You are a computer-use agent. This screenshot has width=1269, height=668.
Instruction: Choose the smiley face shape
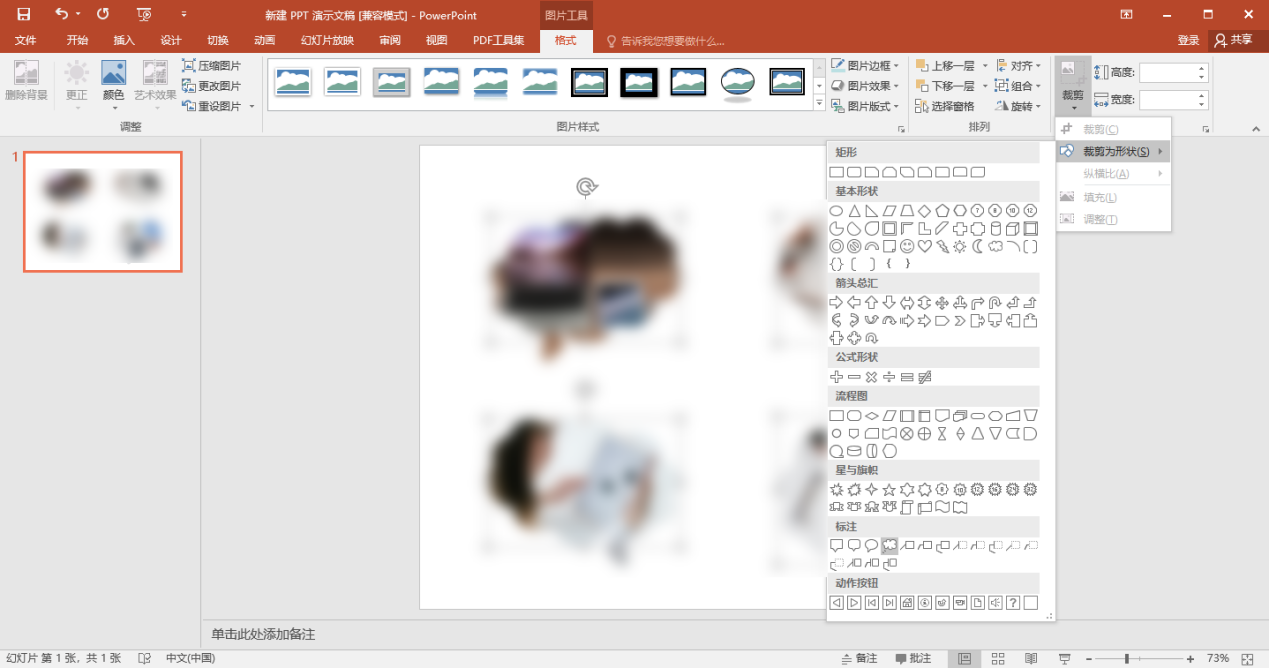click(x=907, y=246)
